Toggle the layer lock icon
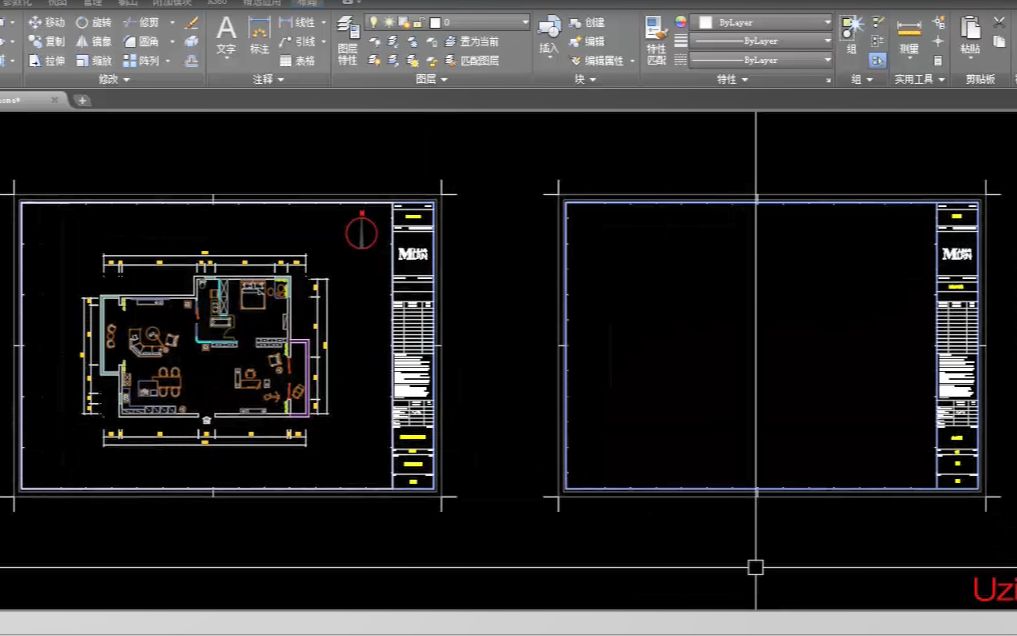Viewport: 1017px width, 636px height. [x=420, y=22]
